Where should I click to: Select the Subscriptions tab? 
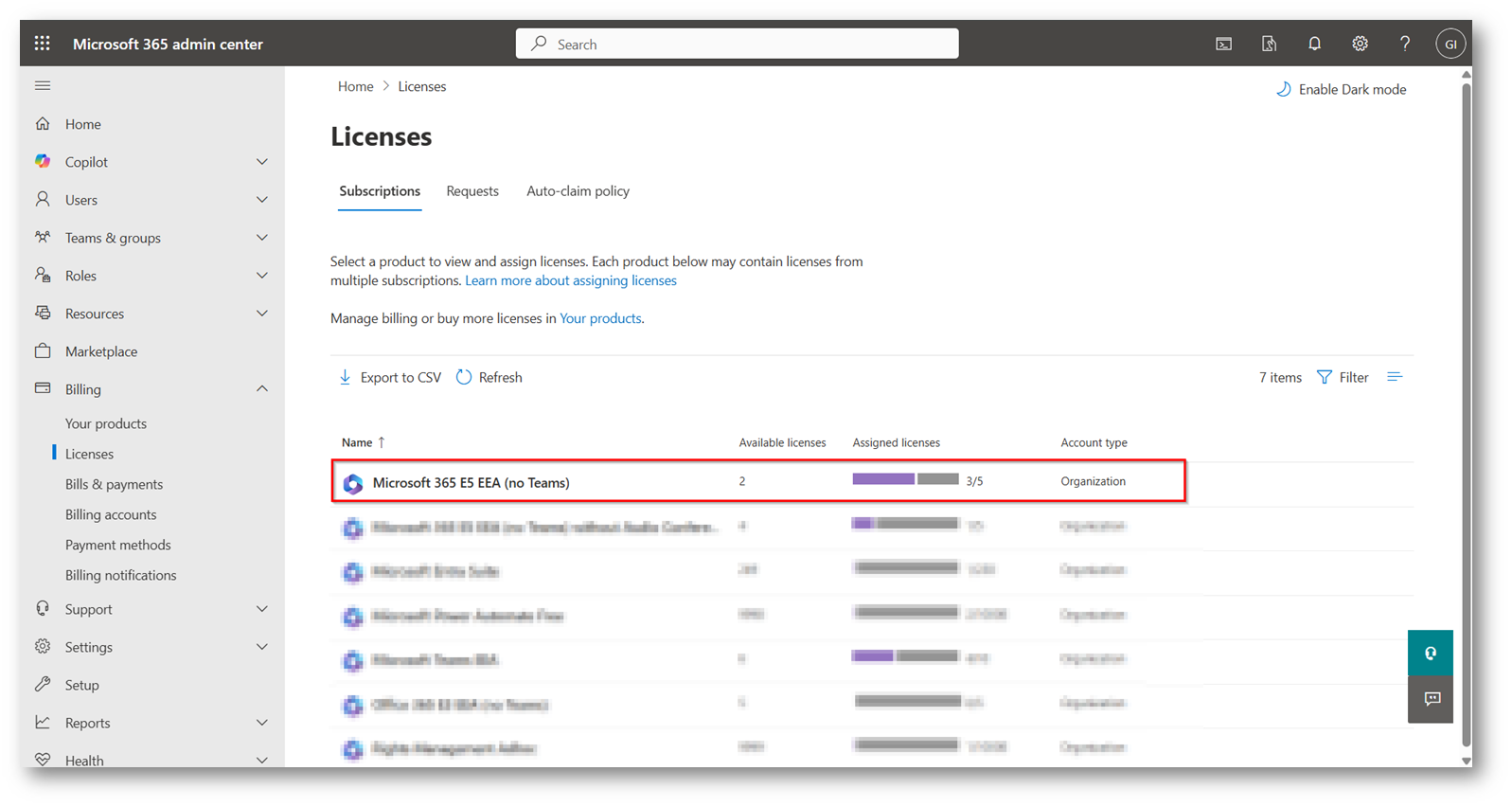(x=380, y=191)
